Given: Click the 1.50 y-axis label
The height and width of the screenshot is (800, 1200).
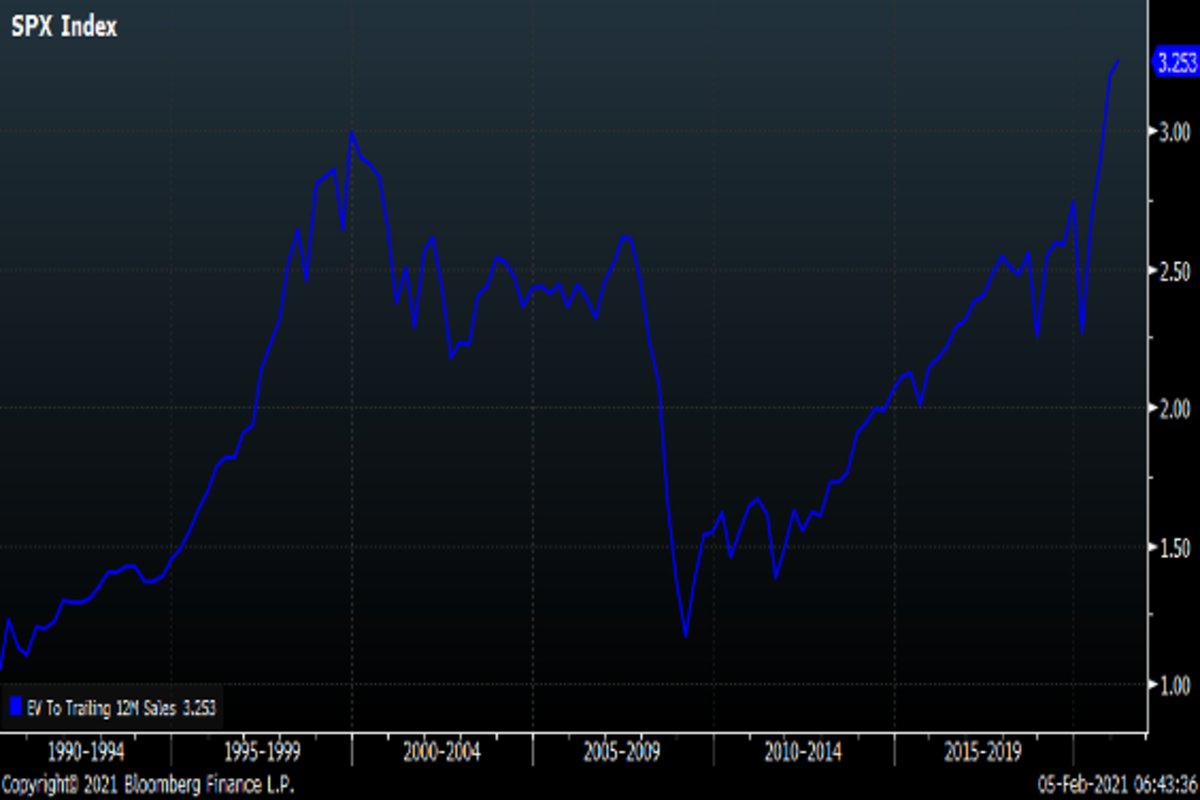Looking at the screenshot, I should (x=1173, y=547).
